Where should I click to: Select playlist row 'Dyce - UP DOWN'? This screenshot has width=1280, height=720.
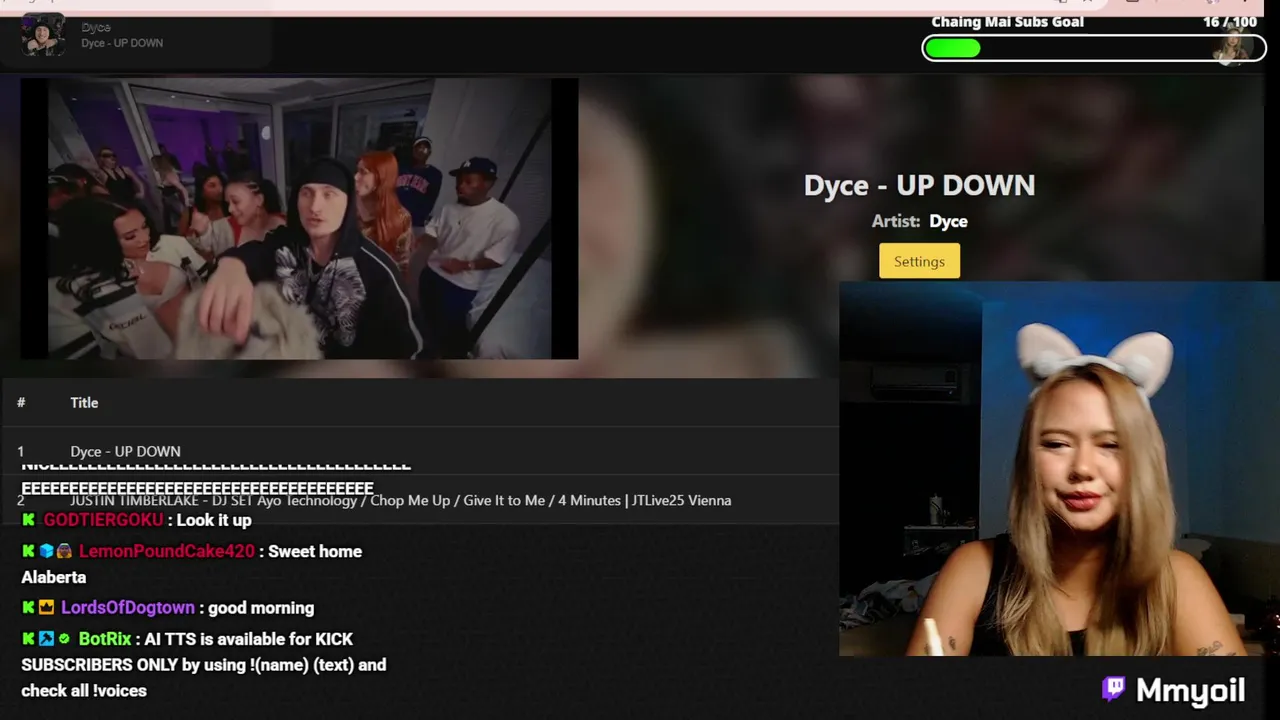click(x=420, y=451)
